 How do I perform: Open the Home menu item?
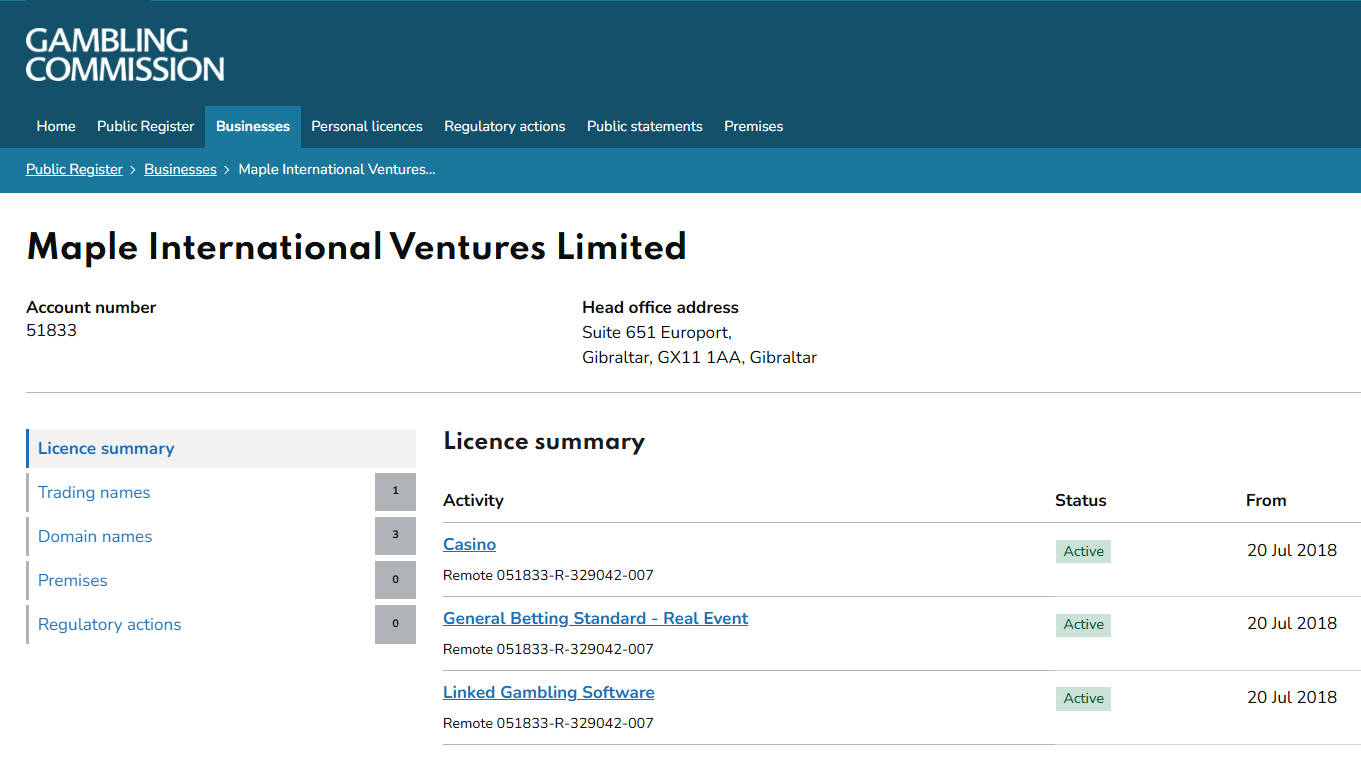click(x=56, y=126)
